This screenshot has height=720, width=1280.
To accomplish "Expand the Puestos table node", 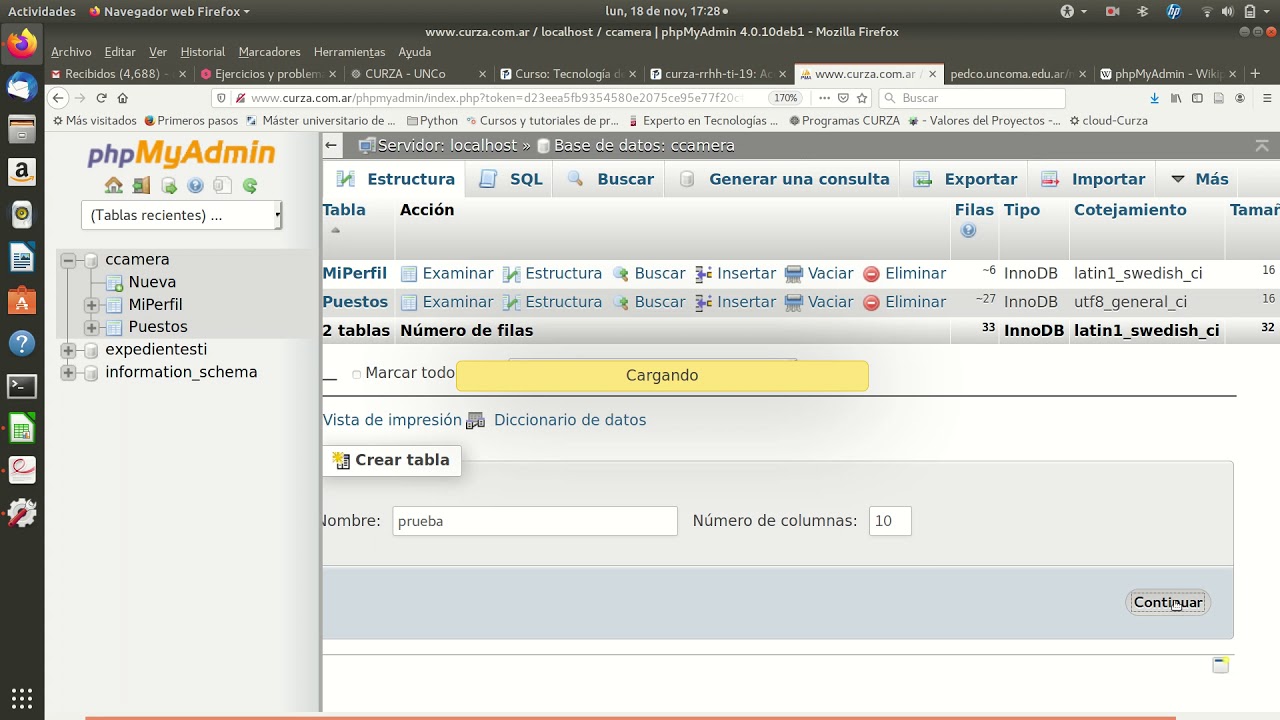I will (x=91, y=327).
